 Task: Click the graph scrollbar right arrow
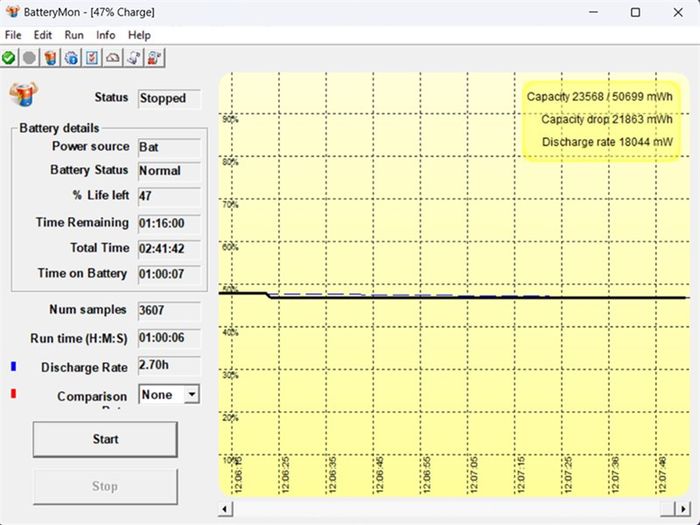pyautogui.click(x=683, y=509)
